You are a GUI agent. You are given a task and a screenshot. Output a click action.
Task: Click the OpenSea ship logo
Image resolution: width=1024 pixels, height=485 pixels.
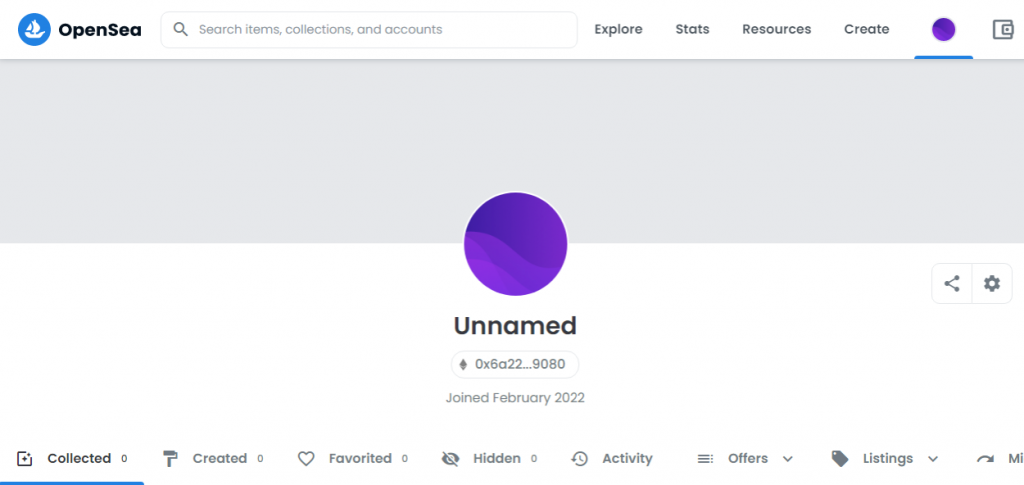[x=35, y=30]
